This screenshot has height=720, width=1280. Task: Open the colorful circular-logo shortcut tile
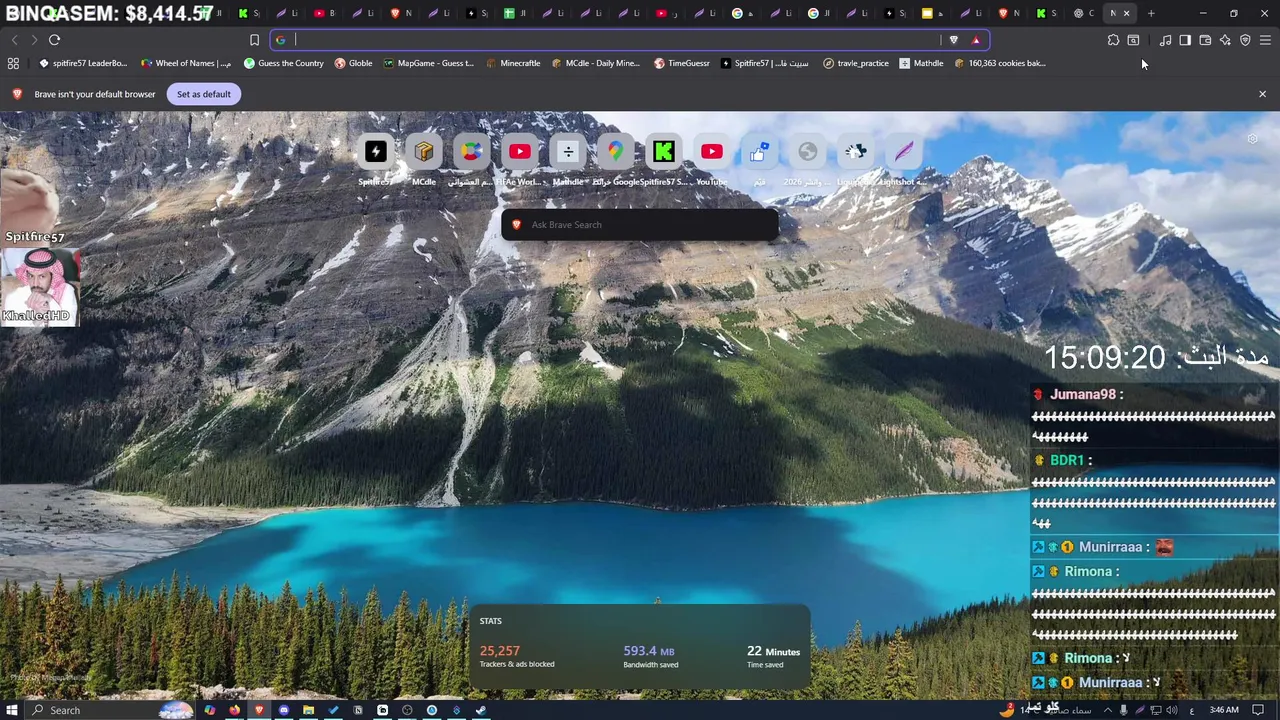(x=471, y=152)
